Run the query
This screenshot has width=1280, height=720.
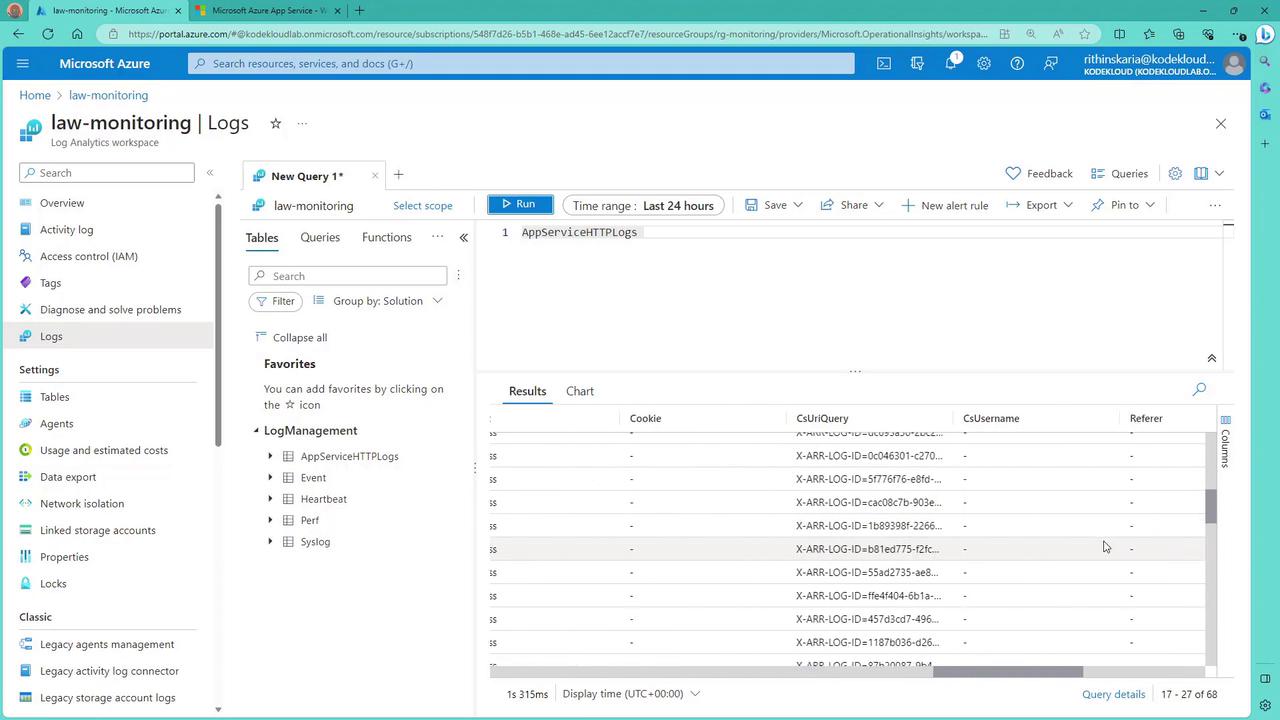coord(519,204)
